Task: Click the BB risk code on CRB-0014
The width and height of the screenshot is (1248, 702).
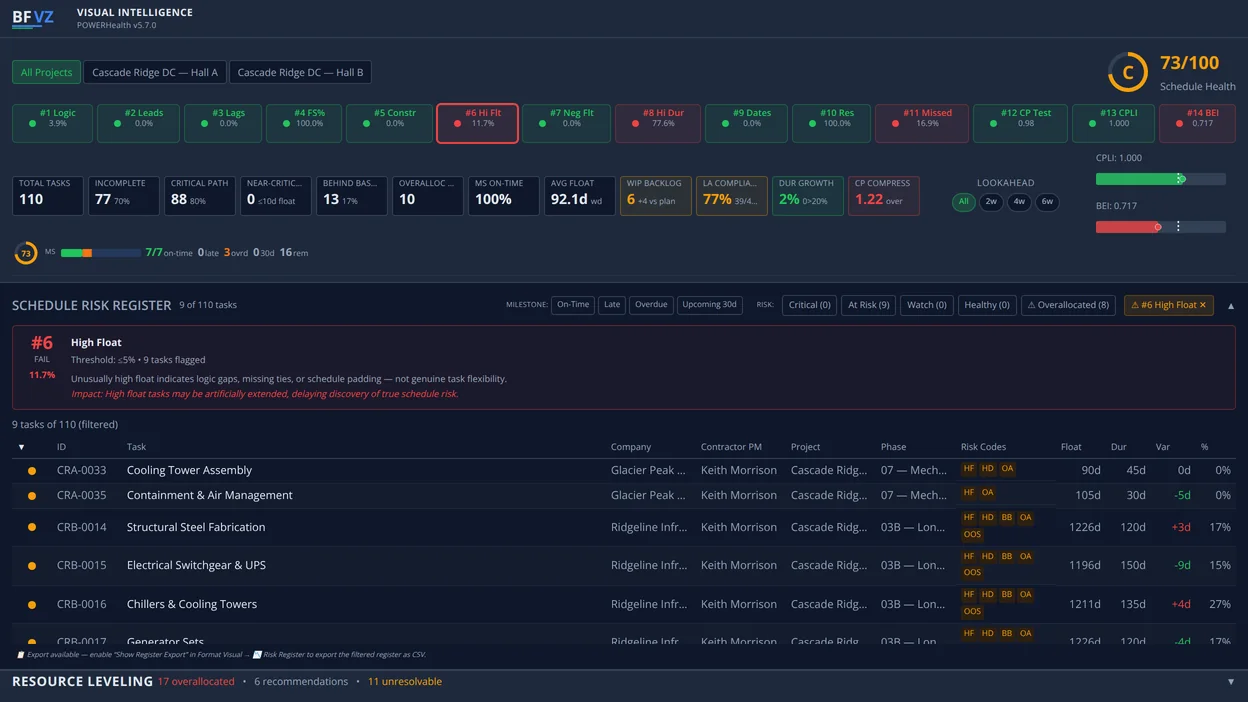Action: pyautogui.click(x=1007, y=518)
